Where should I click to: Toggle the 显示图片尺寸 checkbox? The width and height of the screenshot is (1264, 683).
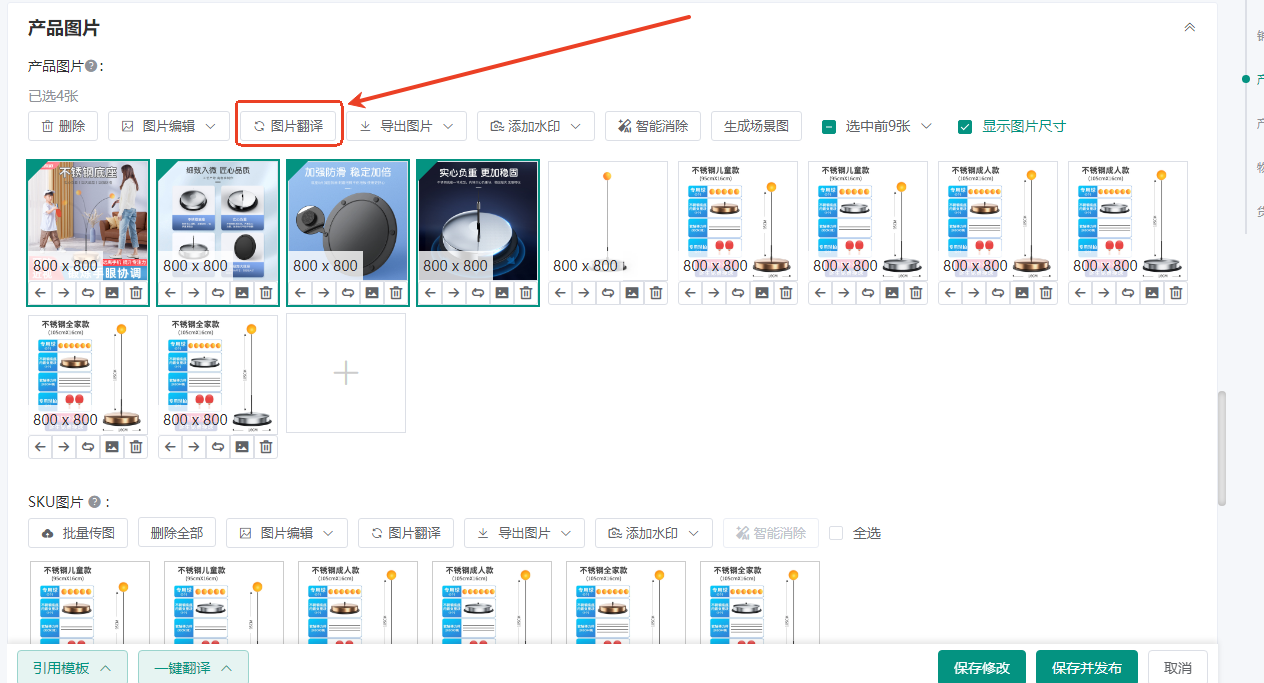(965, 126)
